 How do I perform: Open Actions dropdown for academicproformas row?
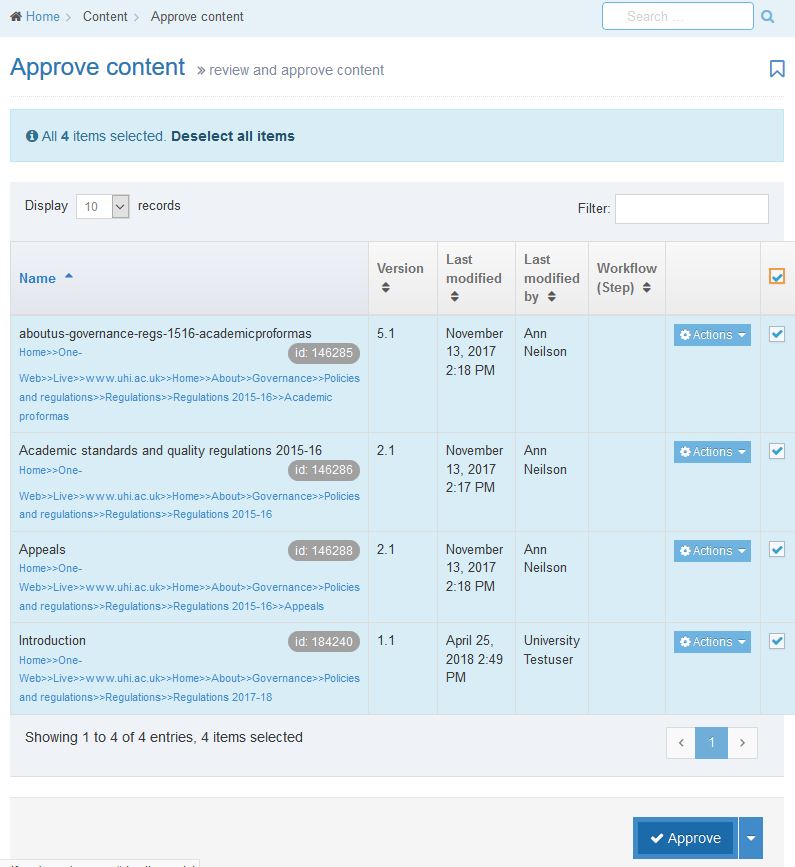point(712,335)
